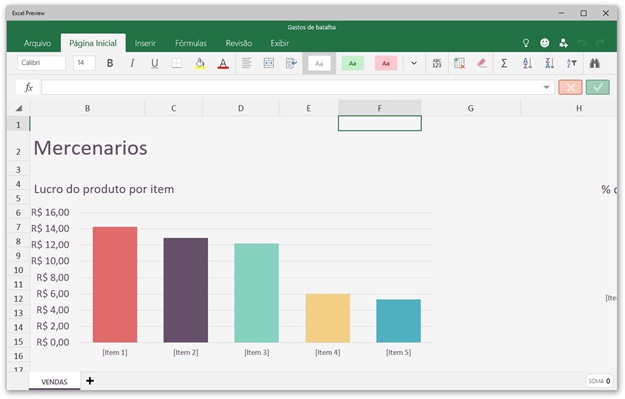Toggle italic formatting

point(132,63)
